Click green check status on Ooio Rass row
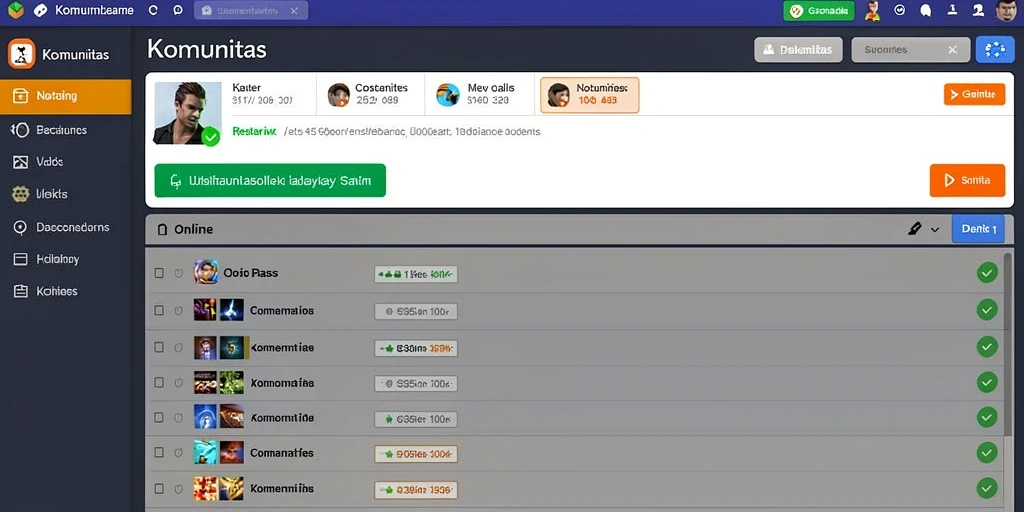 click(987, 272)
